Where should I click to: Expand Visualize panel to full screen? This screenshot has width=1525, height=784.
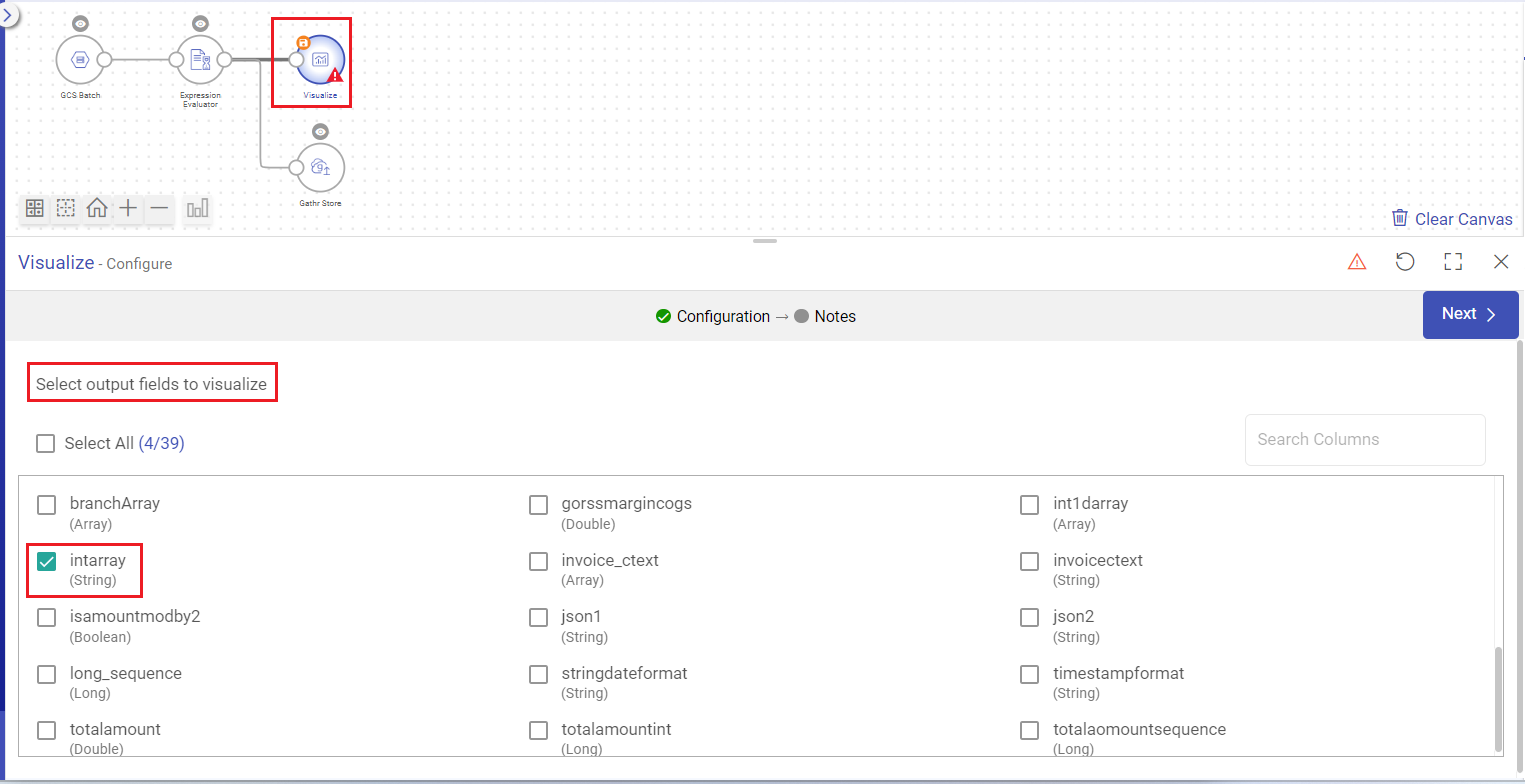[x=1453, y=262]
